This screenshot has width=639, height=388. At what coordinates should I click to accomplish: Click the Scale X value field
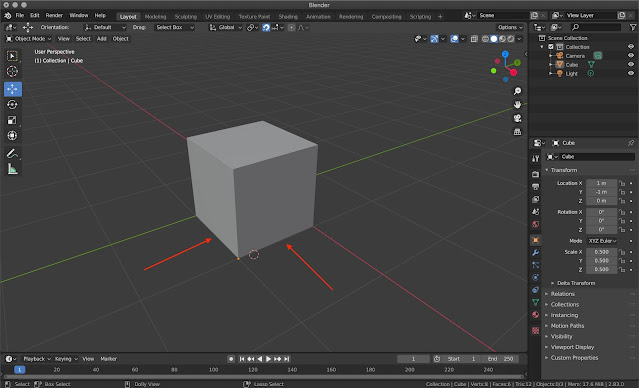pyautogui.click(x=602, y=252)
